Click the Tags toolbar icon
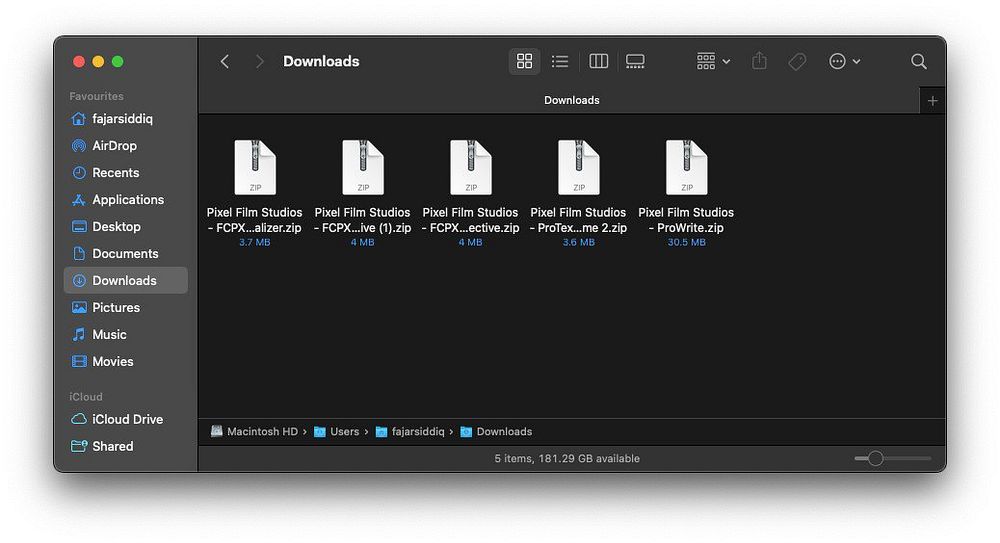 click(797, 61)
